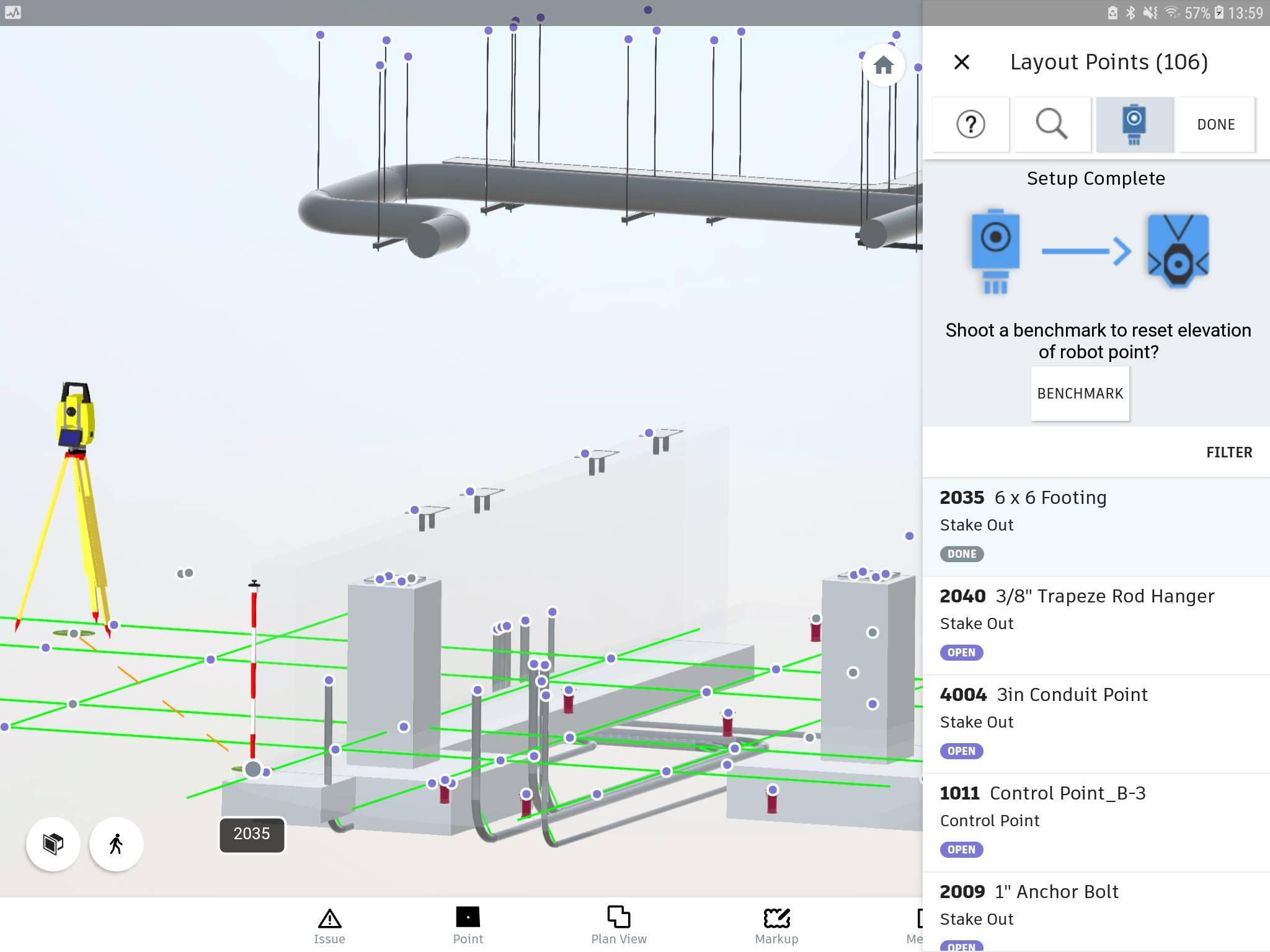Image resolution: width=1270 pixels, height=952 pixels.
Task: Open the FILTER options
Action: click(1229, 452)
